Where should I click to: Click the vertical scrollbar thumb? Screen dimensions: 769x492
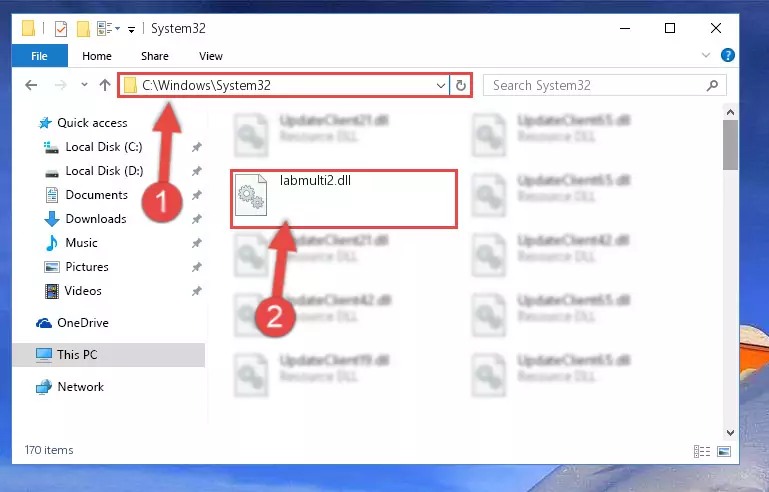click(x=730, y=145)
